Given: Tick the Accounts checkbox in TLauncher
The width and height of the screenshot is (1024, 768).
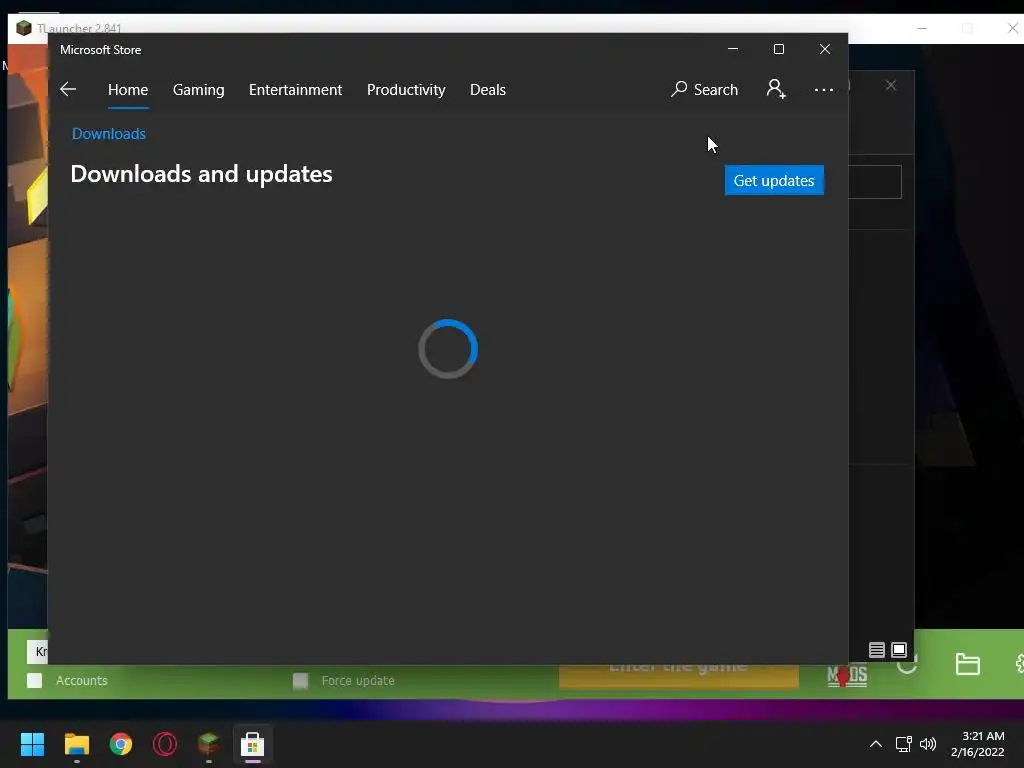Looking at the screenshot, I should coord(35,680).
